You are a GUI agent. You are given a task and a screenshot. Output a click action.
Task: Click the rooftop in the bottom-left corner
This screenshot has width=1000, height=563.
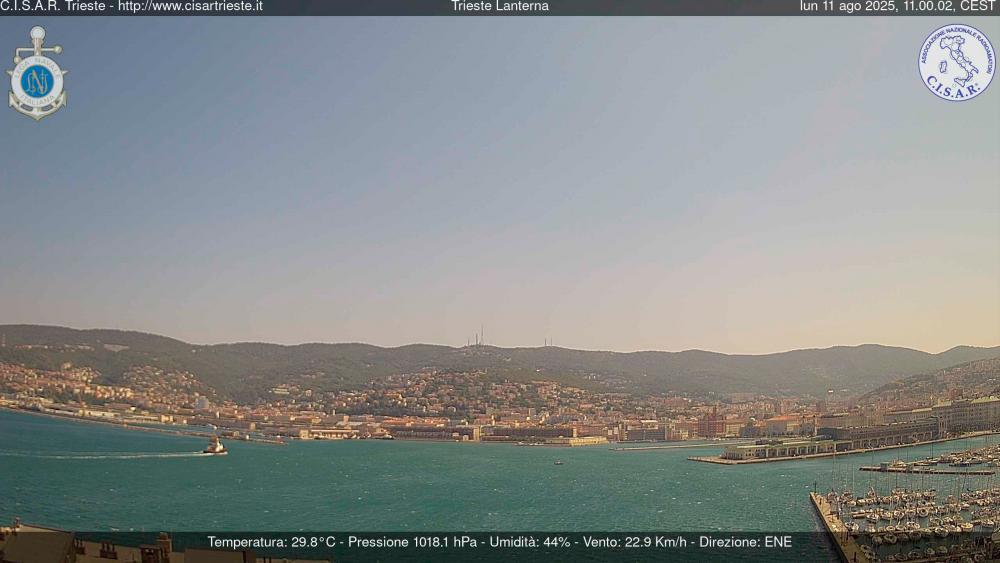pos(40,545)
